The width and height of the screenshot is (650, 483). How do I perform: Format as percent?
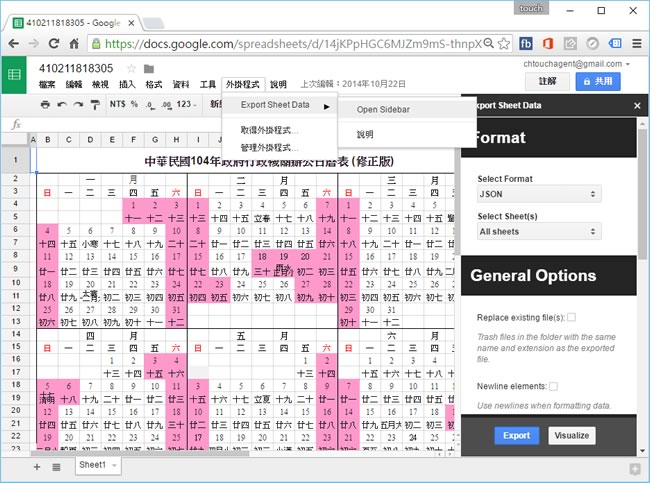point(134,104)
